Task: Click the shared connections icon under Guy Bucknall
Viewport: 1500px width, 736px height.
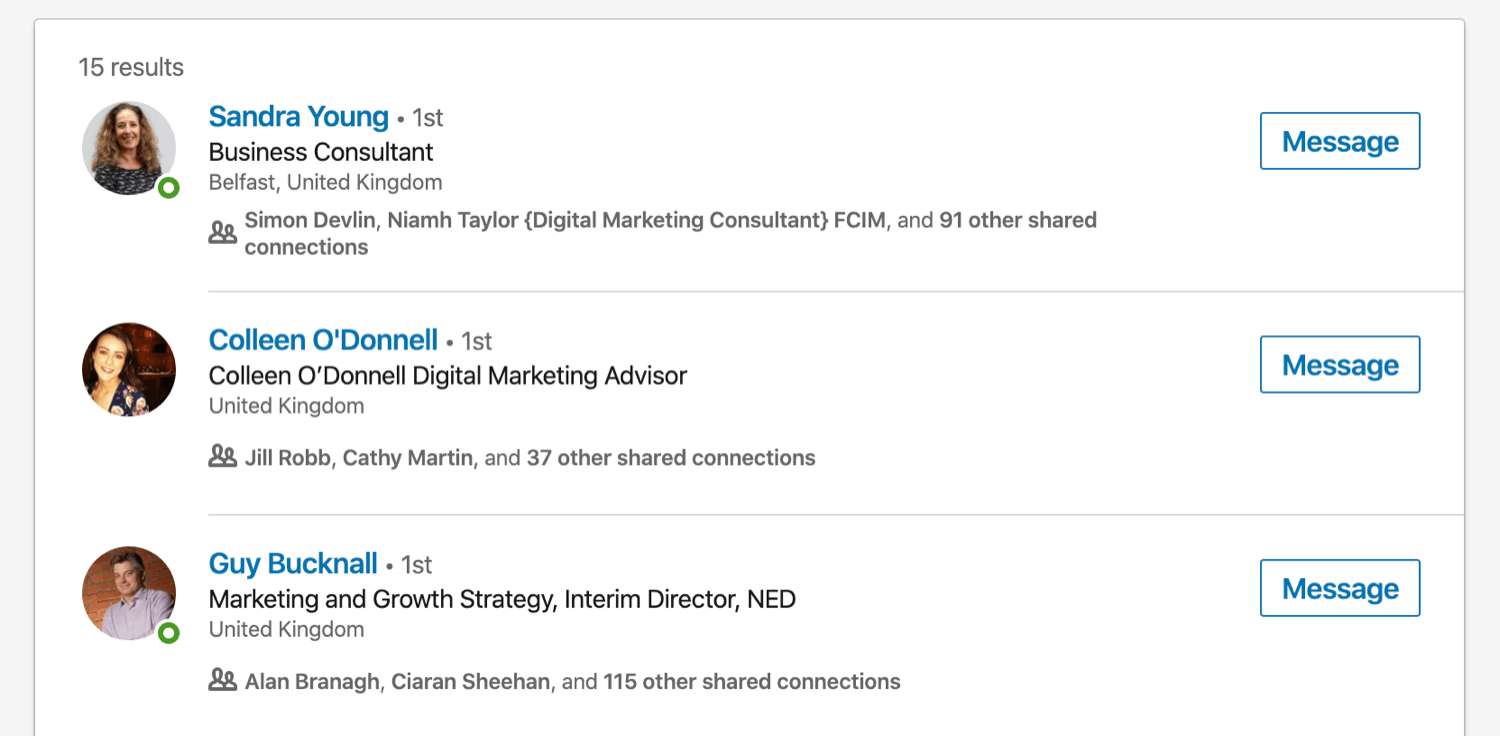Action: pos(222,680)
